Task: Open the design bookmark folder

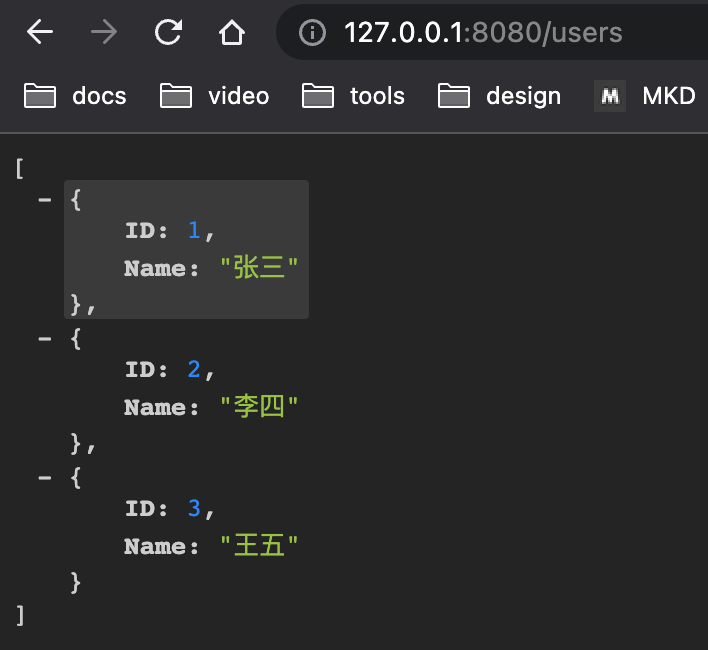Action: click(x=499, y=96)
